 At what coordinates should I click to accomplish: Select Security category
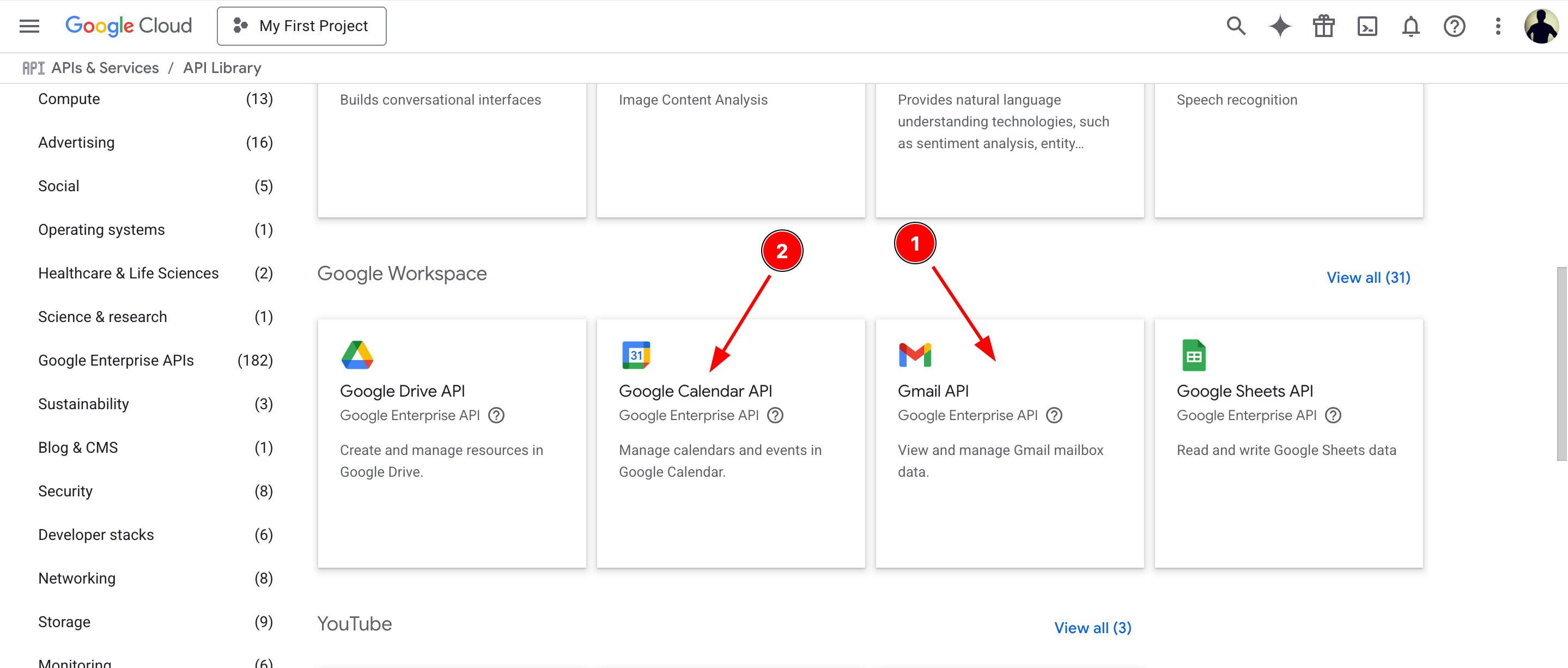pos(155,491)
